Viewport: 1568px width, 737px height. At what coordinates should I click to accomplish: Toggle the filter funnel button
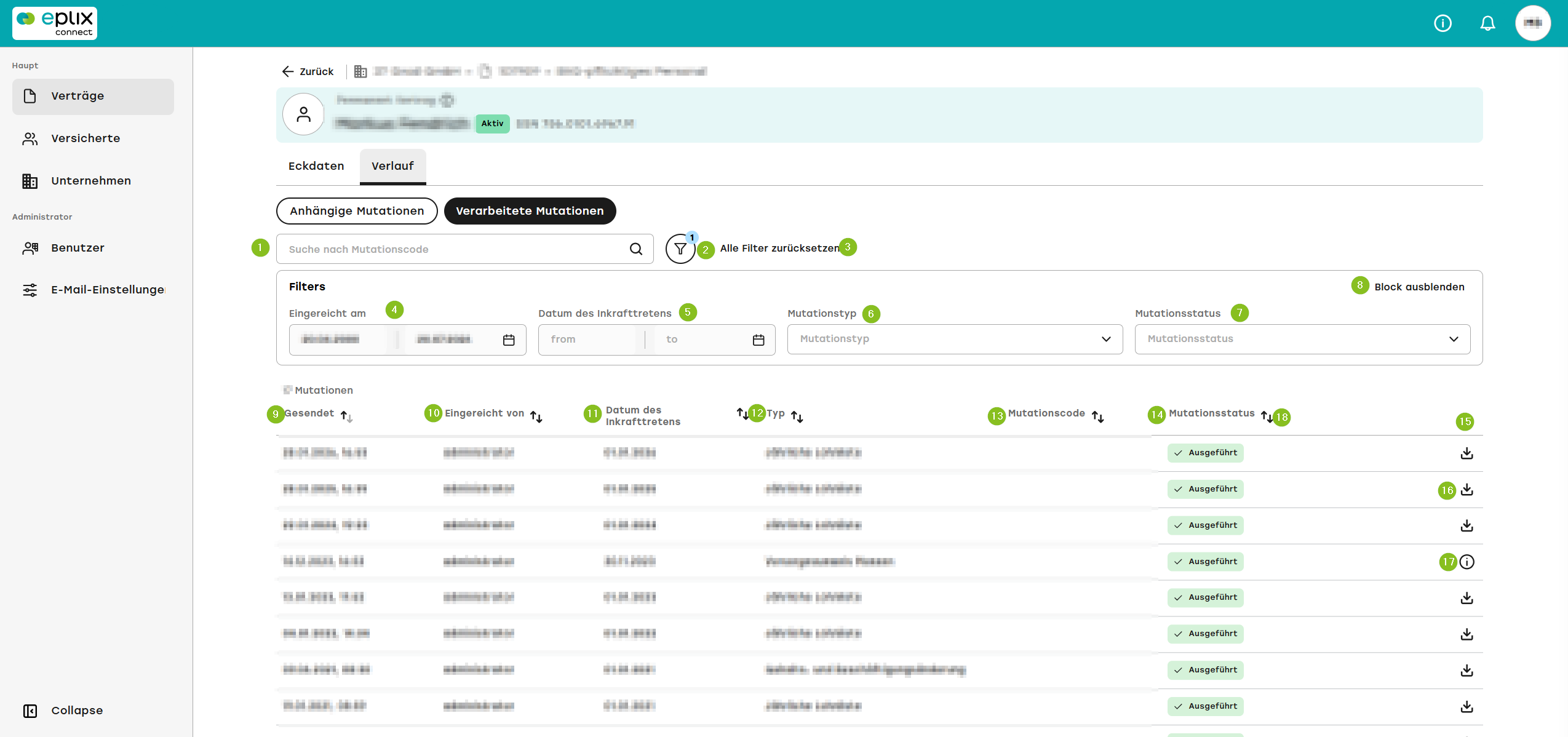click(x=680, y=249)
